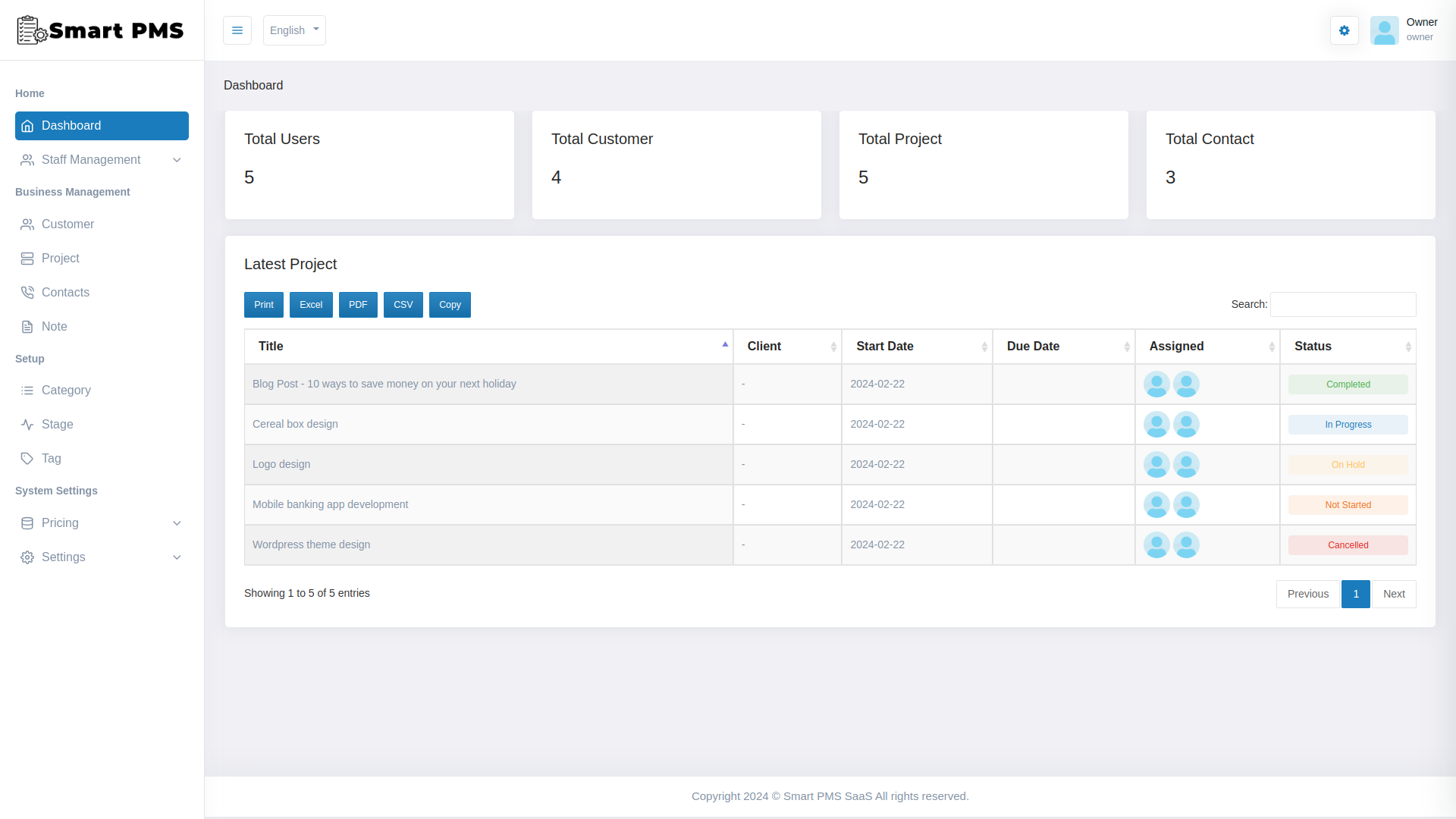
Task: Click the Staff Management people icon
Action: pyautogui.click(x=27, y=160)
